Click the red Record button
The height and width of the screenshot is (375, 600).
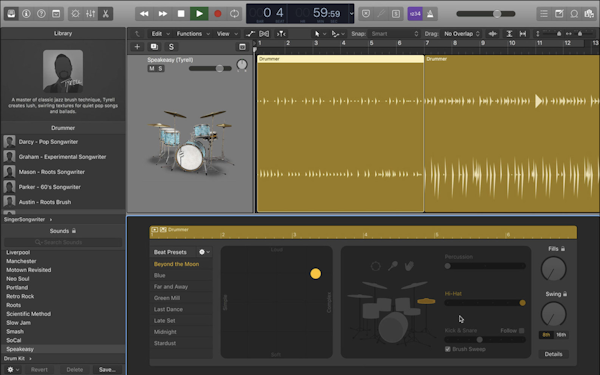(x=218, y=14)
